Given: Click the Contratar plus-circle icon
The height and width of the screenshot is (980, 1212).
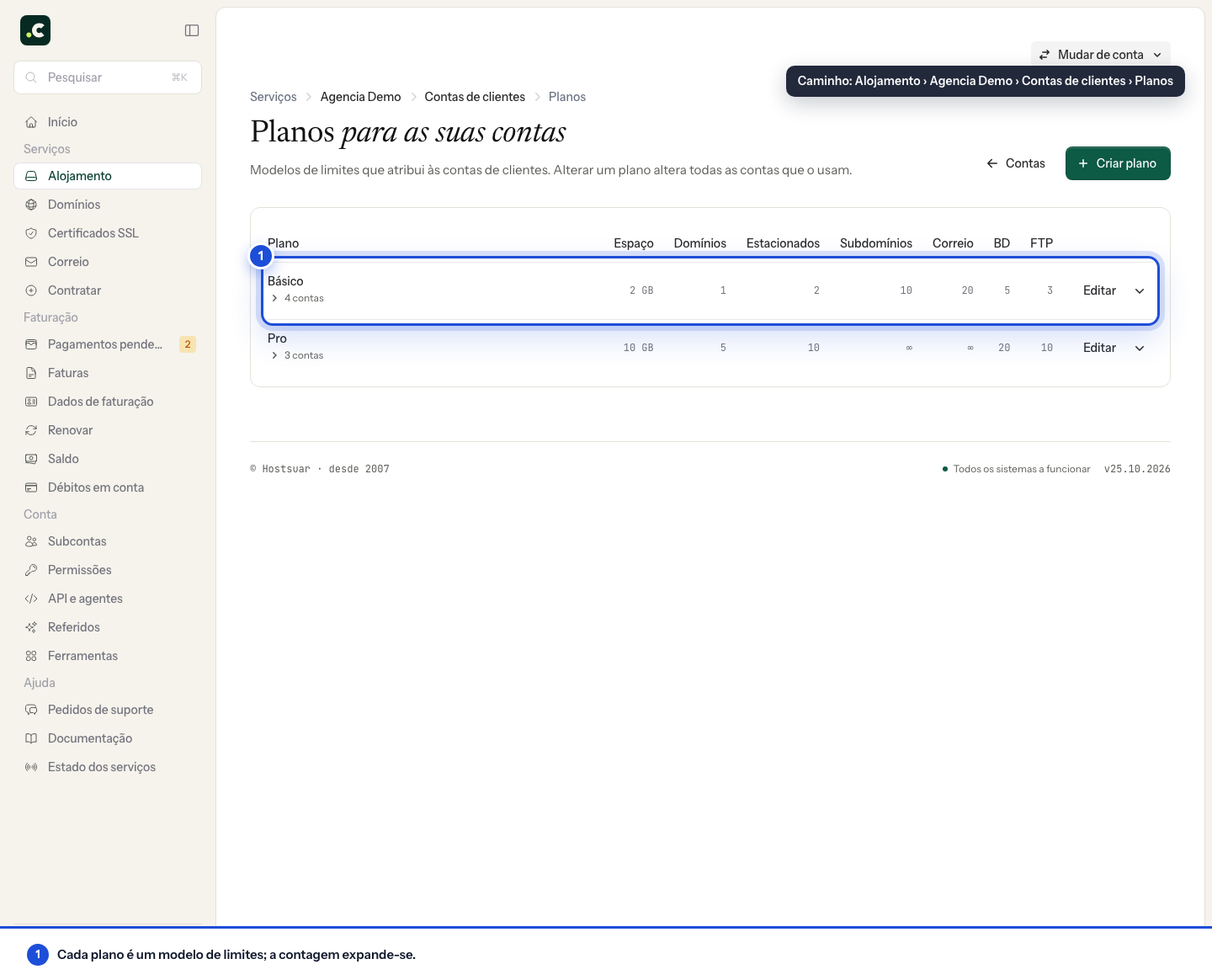Looking at the screenshot, I should pyautogui.click(x=31, y=290).
